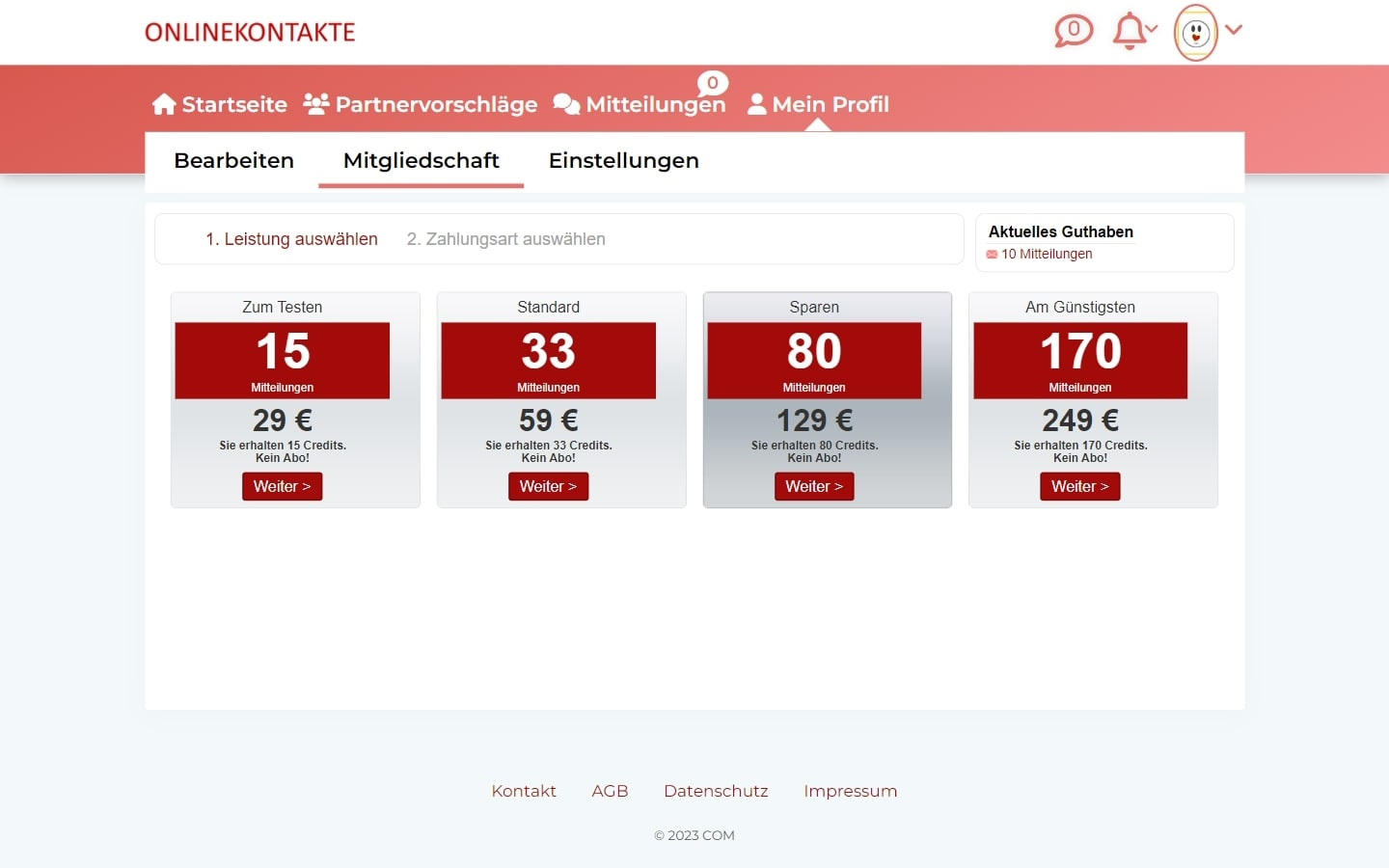
Task: Switch to the Bearbeiten tab
Action: (x=233, y=160)
